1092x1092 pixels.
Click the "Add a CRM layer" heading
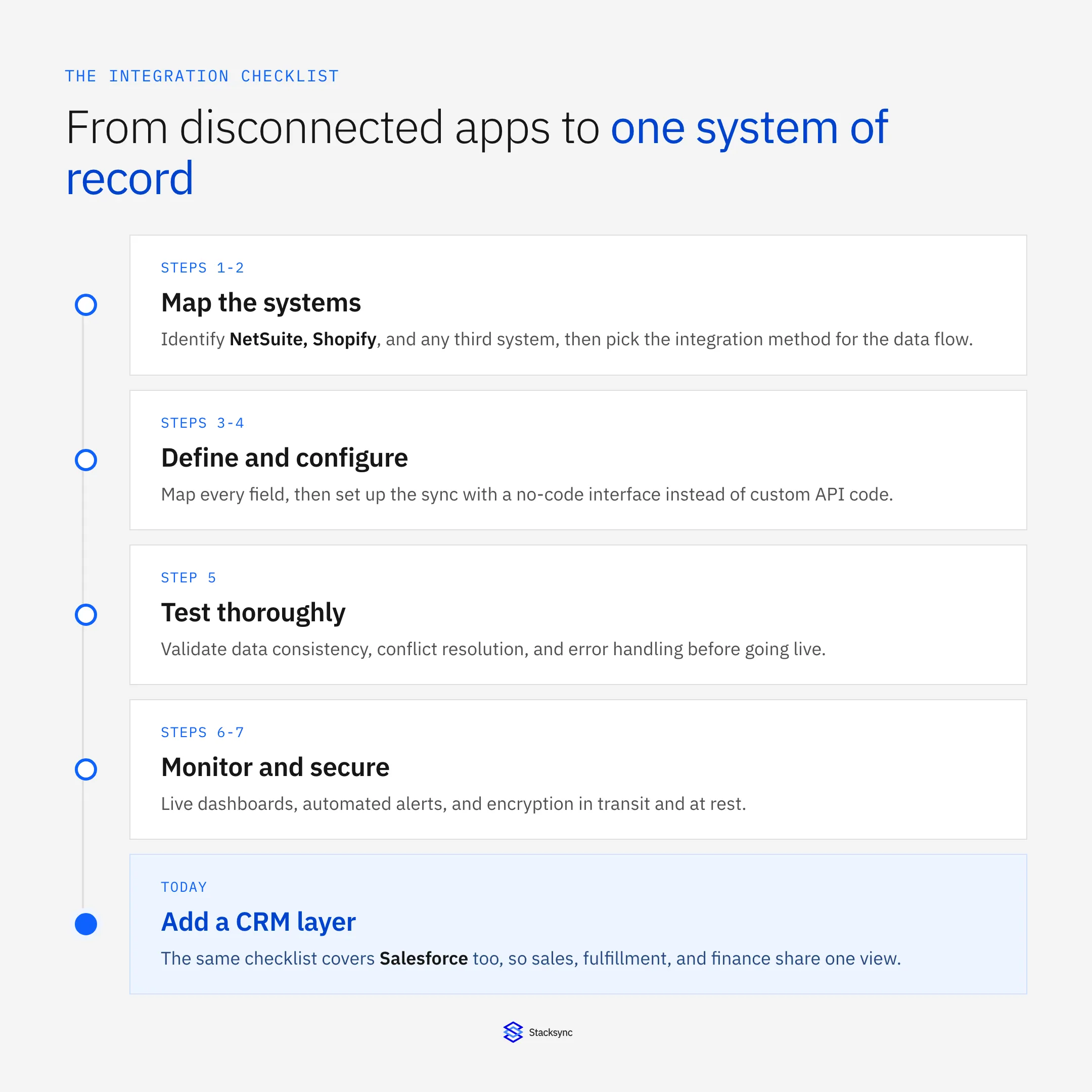pyautogui.click(x=258, y=923)
